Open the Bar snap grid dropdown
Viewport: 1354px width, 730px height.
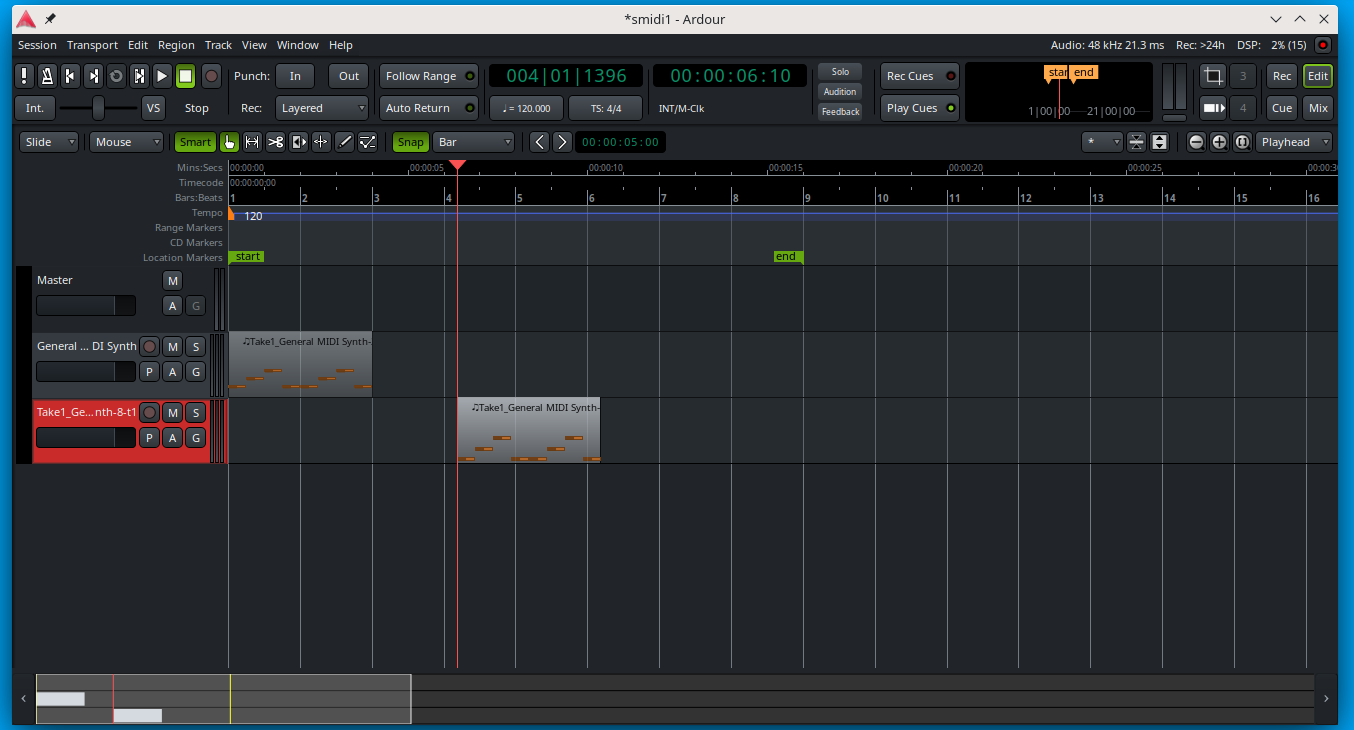point(474,142)
